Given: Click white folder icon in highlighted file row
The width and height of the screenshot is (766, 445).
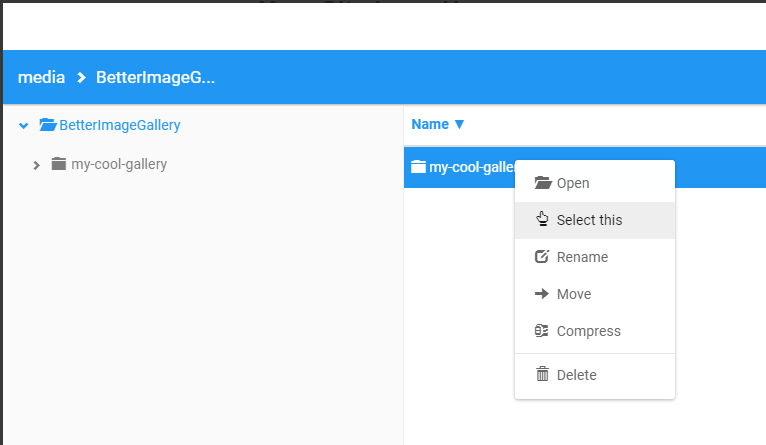Looking at the screenshot, I should [x=418, y=167].
